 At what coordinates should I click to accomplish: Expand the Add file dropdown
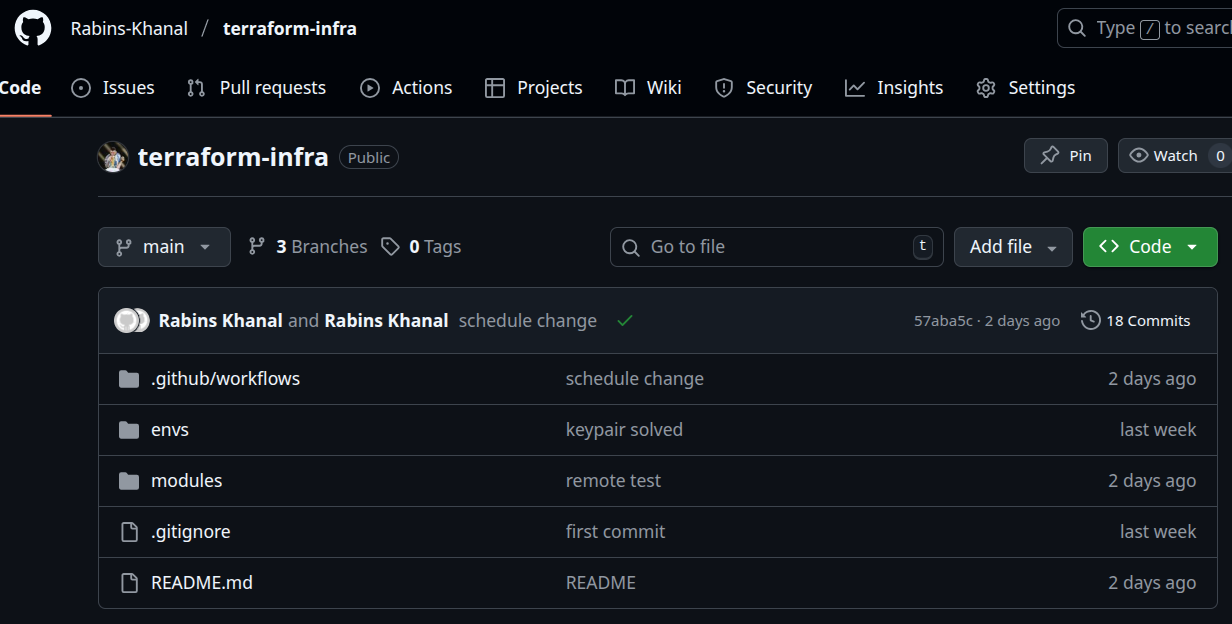point(1012,247)
